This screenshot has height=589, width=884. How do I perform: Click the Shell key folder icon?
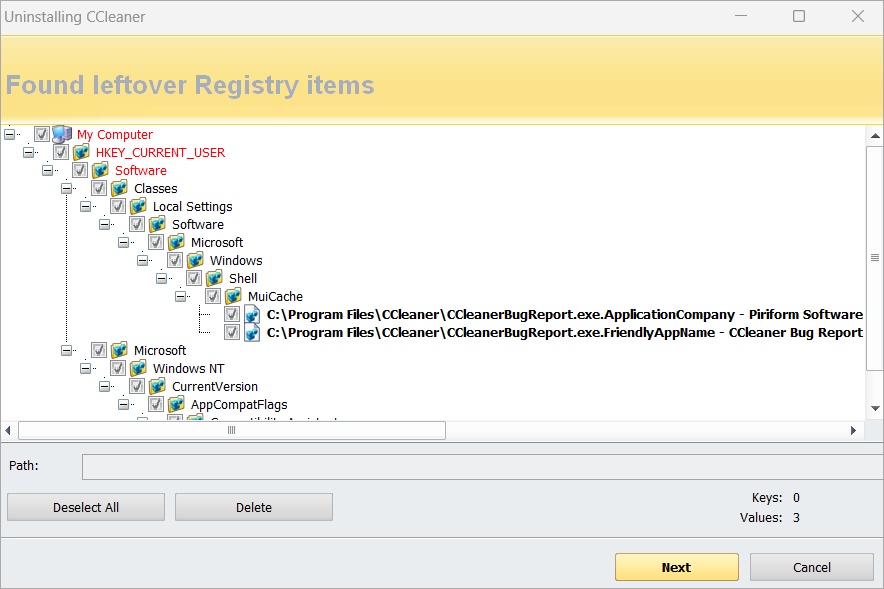pos(215,278)
